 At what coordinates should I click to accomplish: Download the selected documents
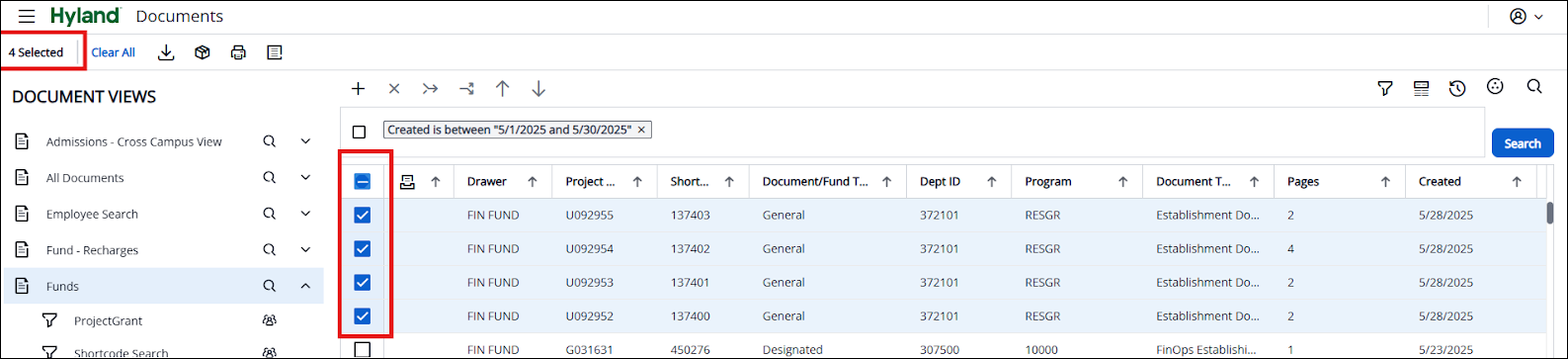coord(166,52)
